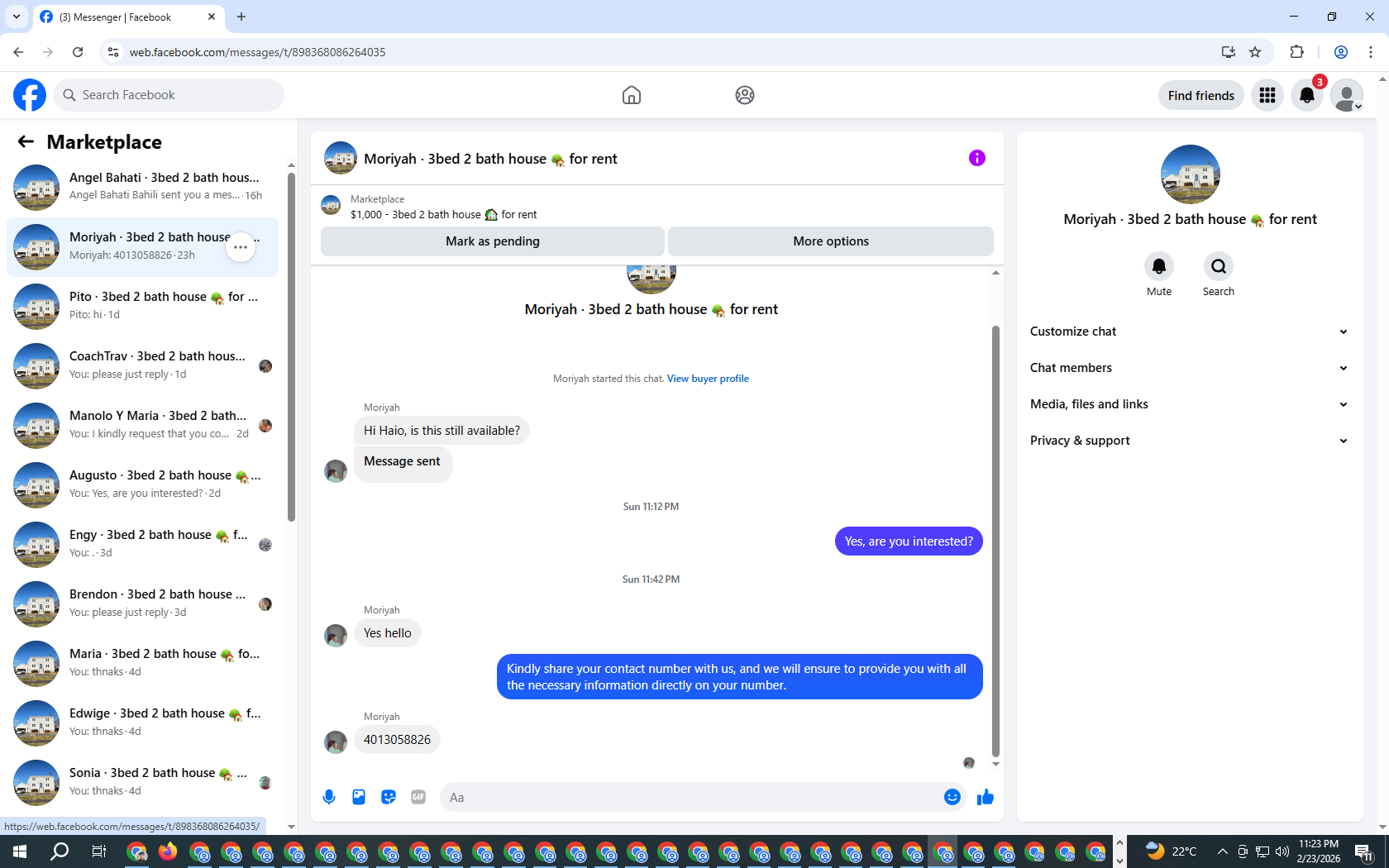Open the Maria conversation
The height and width of the screenshot is (868, 1389).
coord(142,663)
